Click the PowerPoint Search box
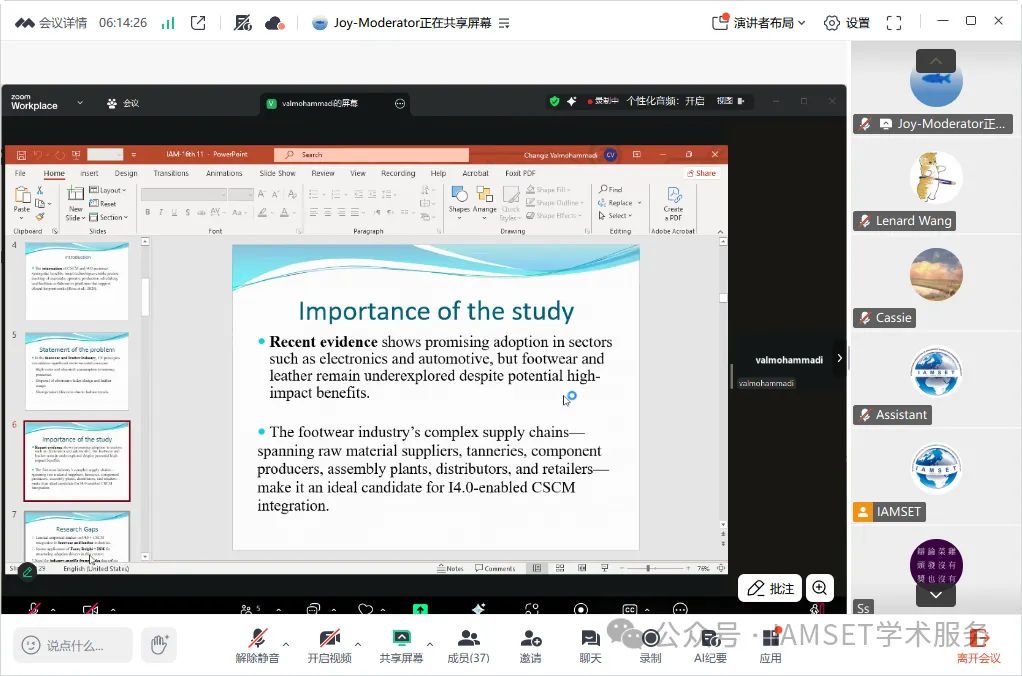 pyautogui.click(x=372, y=155)
